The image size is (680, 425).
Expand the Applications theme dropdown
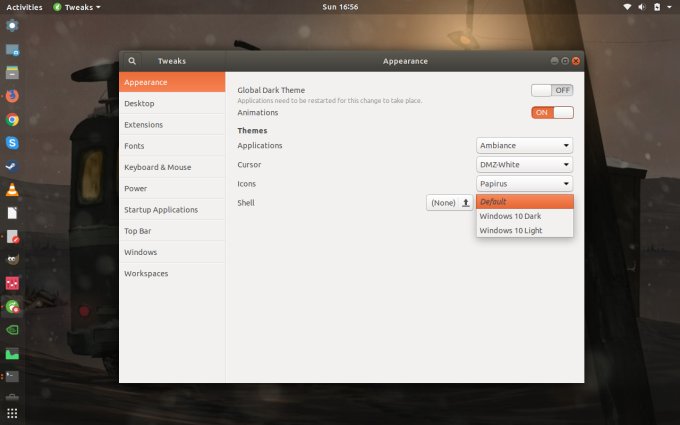(x=525, y=146)
